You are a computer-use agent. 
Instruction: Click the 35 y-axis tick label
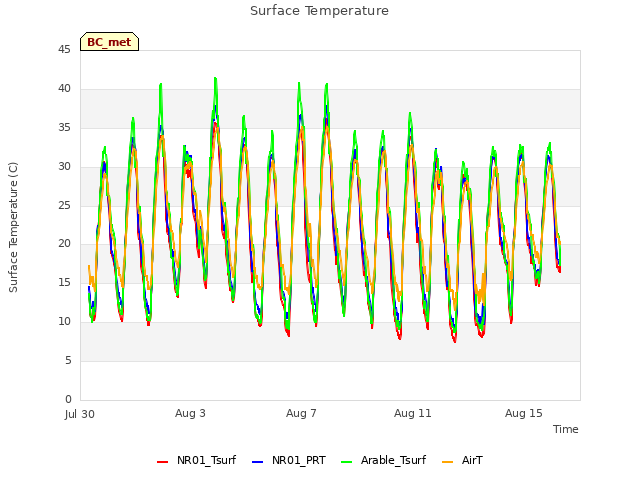point(64,127)
